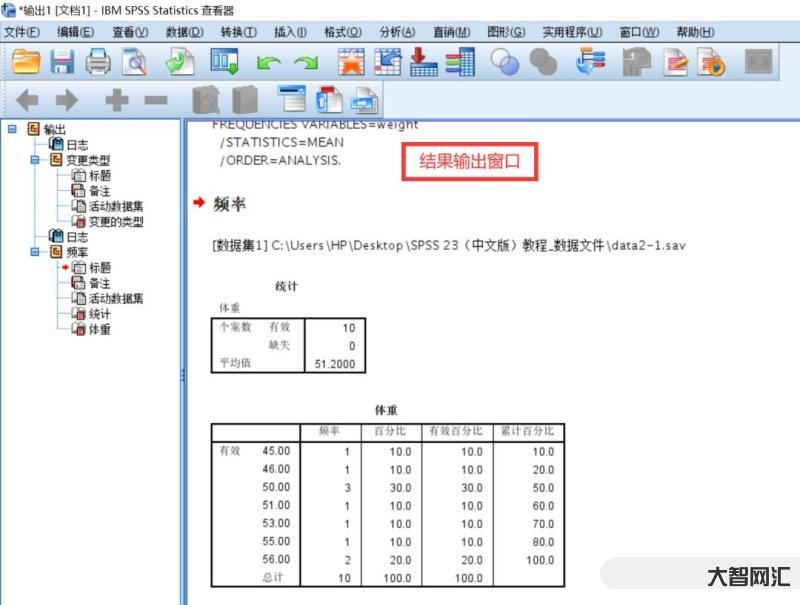This screenshot has width=800, height=605.
Task: Collapse the 变更类型 outline branch
Action: 36,160
